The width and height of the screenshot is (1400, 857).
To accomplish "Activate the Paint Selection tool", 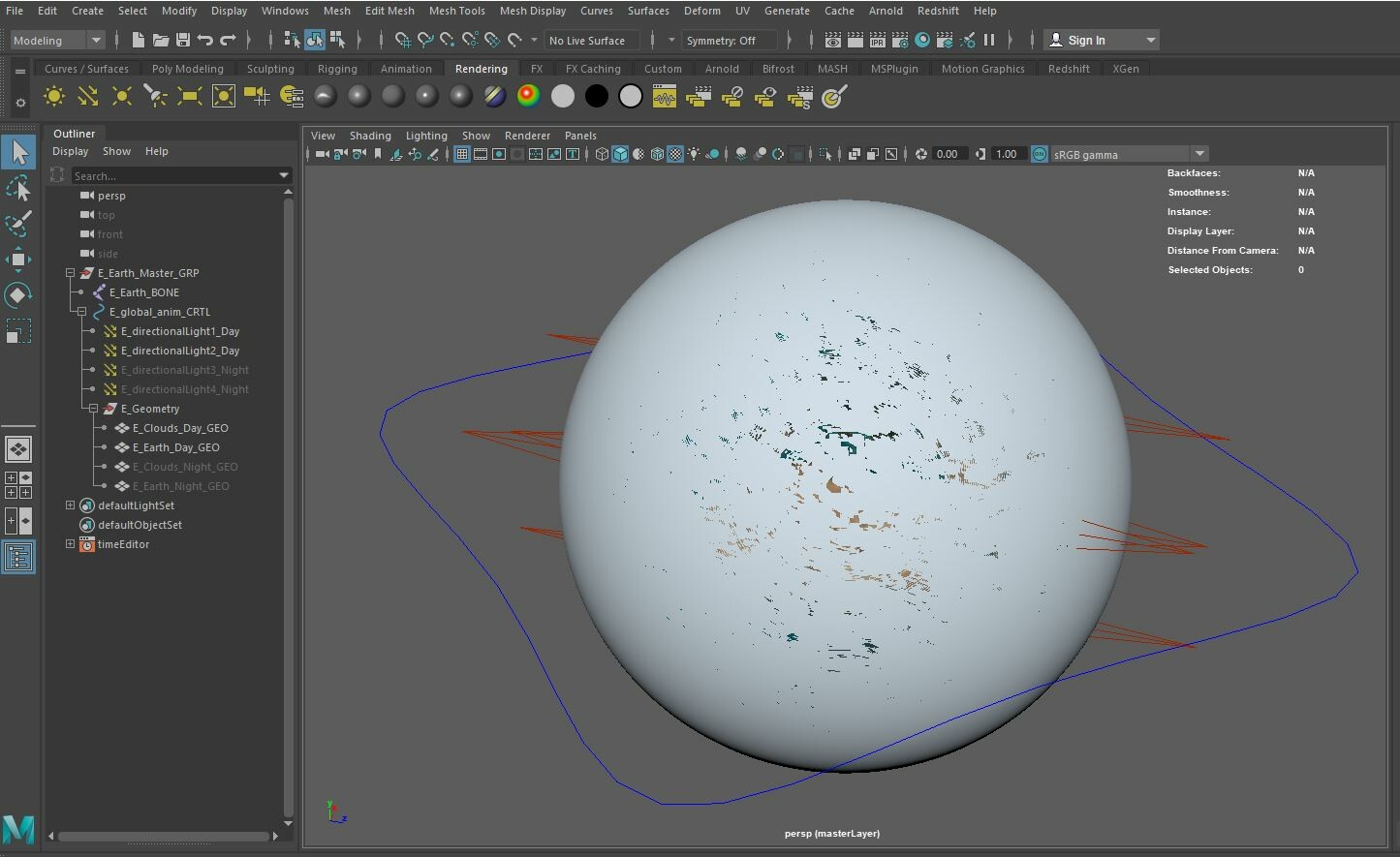I will coord(18,224).
